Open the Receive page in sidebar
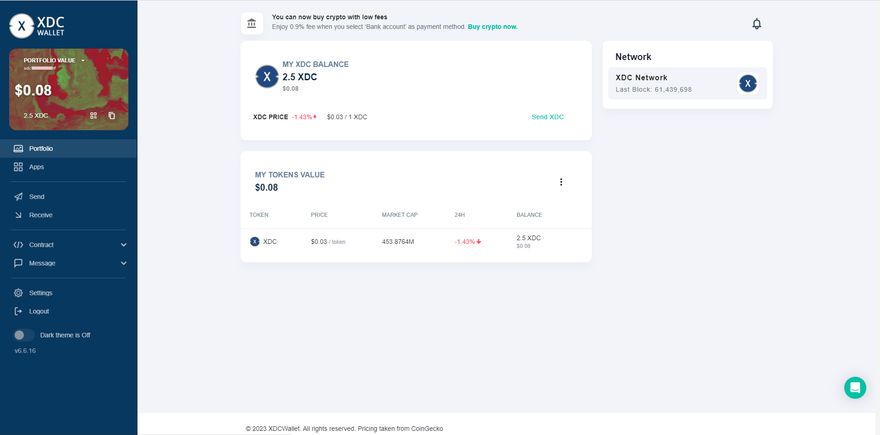 point(40,215)
